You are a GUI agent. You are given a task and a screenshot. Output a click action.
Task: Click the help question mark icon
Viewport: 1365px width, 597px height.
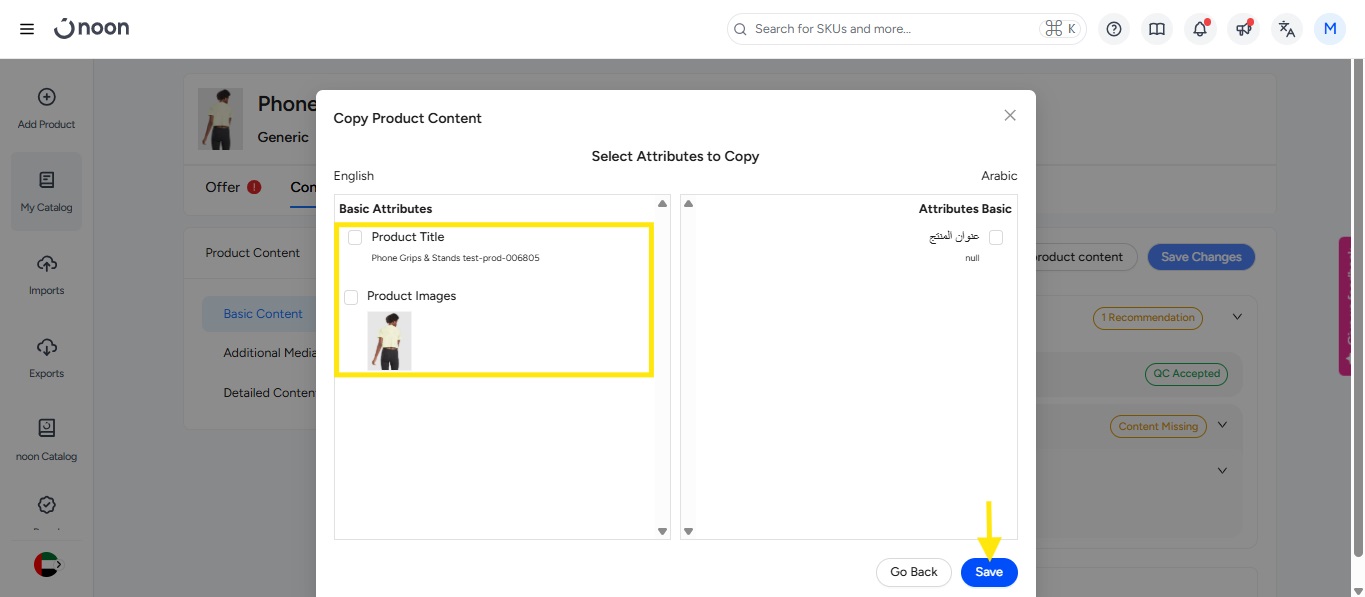1113,29
